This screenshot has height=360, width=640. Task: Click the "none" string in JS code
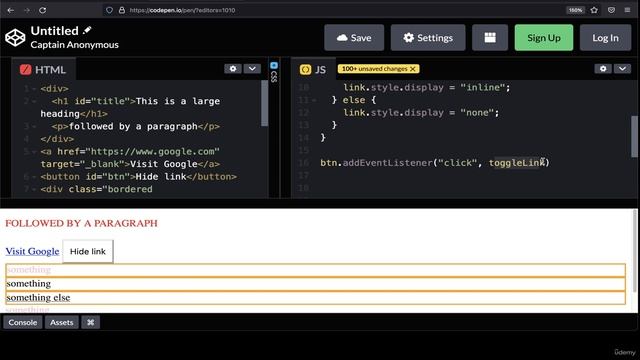point(477,113)
